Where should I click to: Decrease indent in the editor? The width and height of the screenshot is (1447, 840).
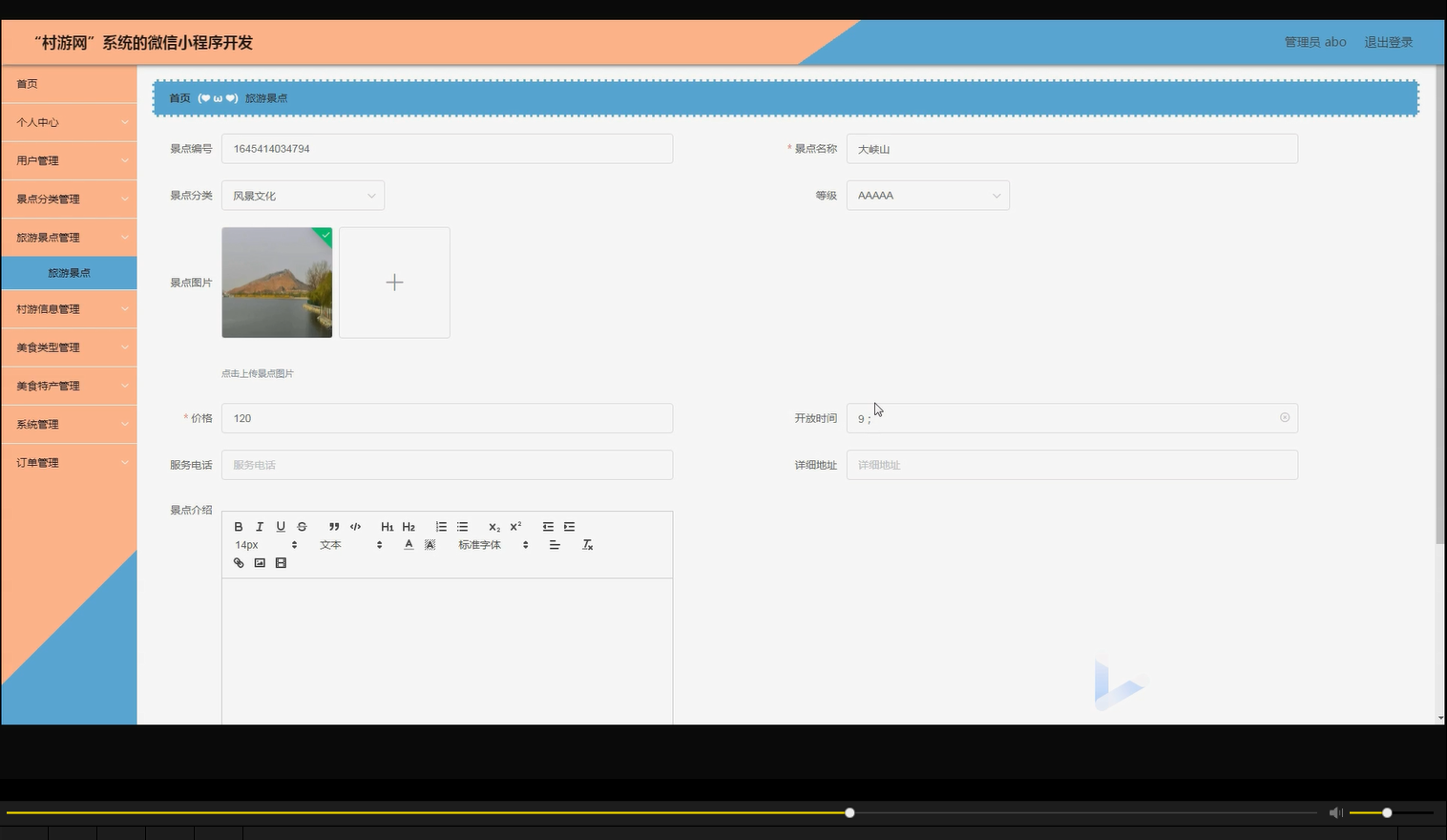[548, 527]
